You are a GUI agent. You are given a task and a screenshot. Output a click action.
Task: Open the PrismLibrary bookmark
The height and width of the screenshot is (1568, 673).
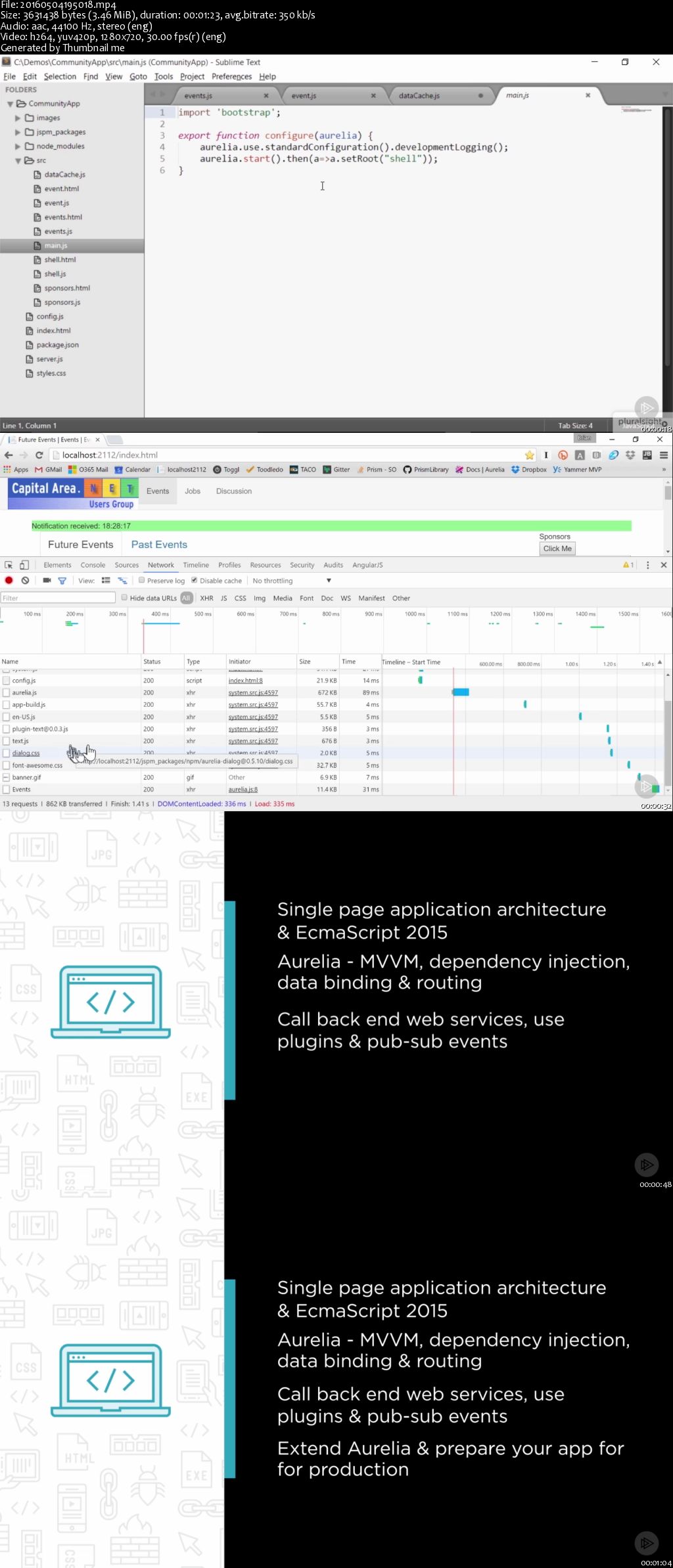[426, 470]
